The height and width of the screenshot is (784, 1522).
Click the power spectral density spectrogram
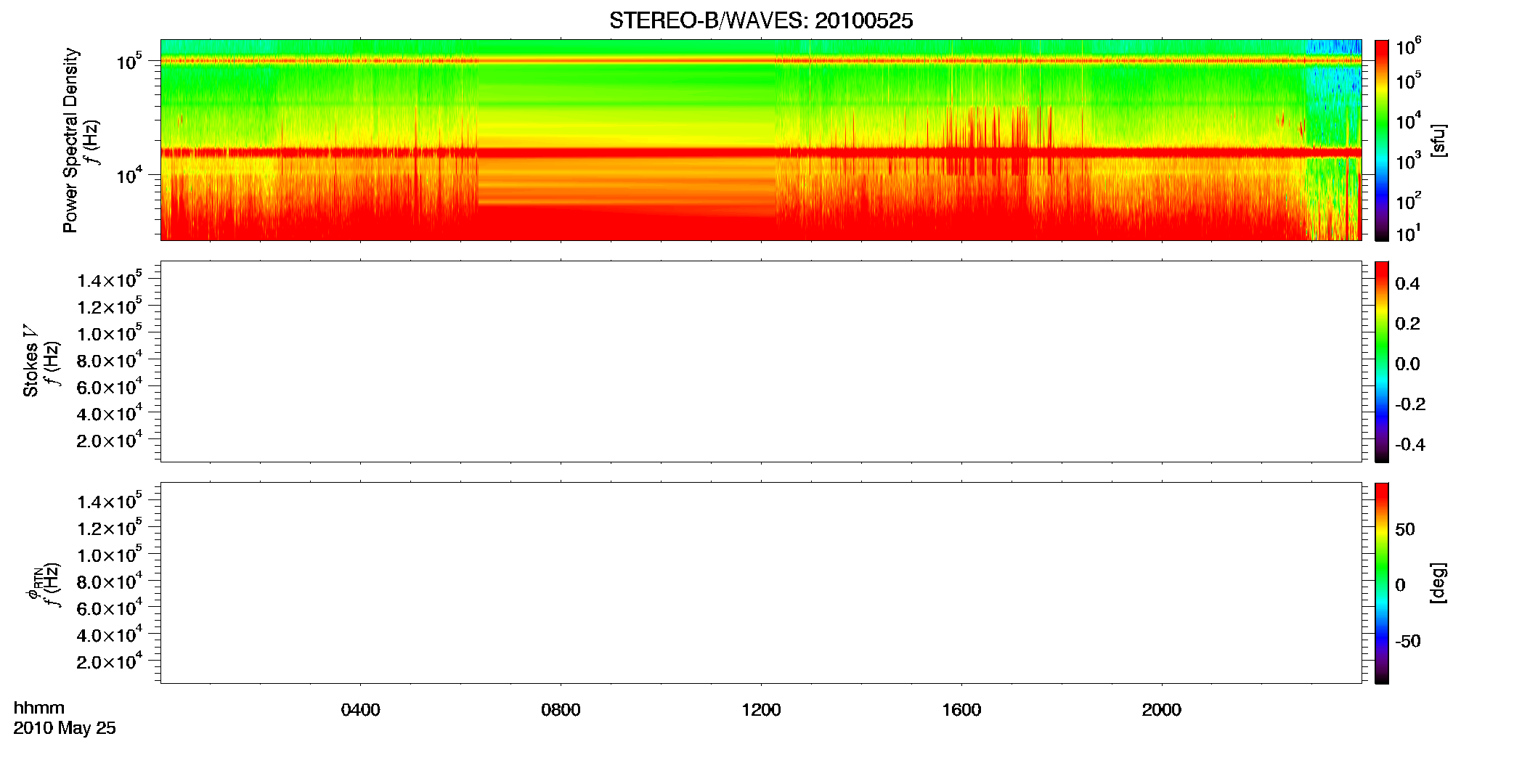tap(761, 140)
